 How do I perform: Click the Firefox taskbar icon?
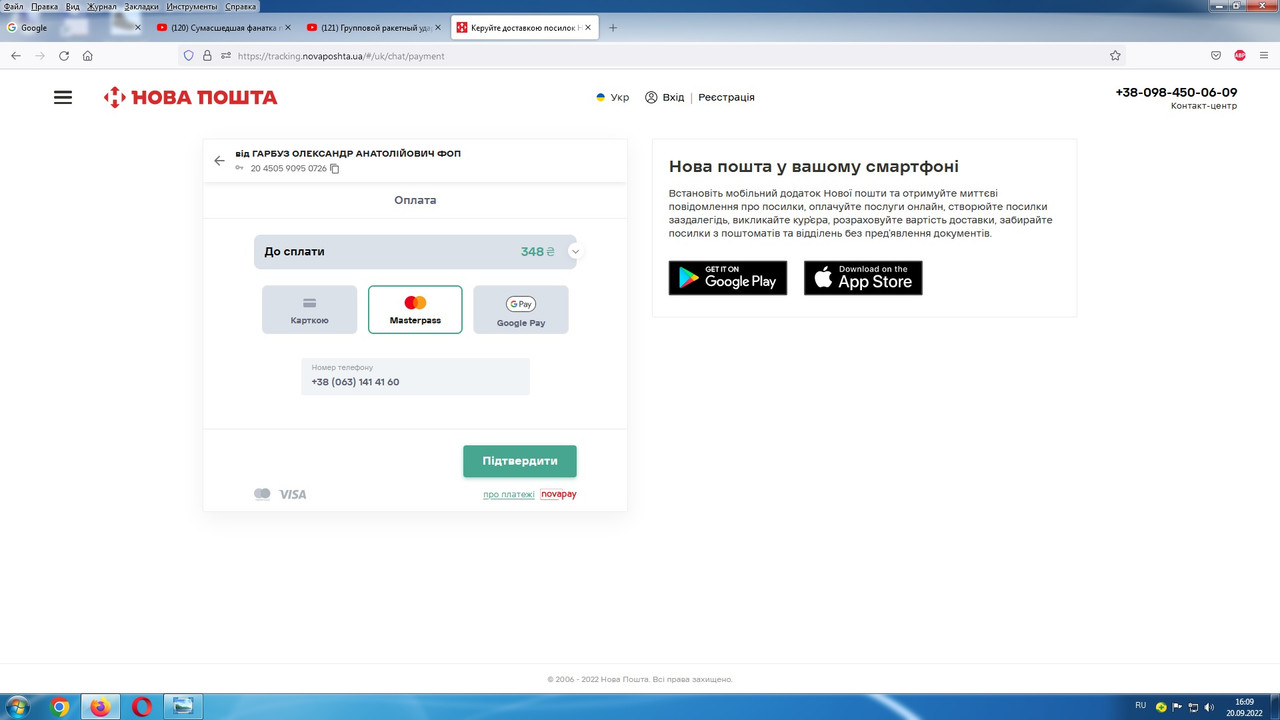(x=101, y=707)
